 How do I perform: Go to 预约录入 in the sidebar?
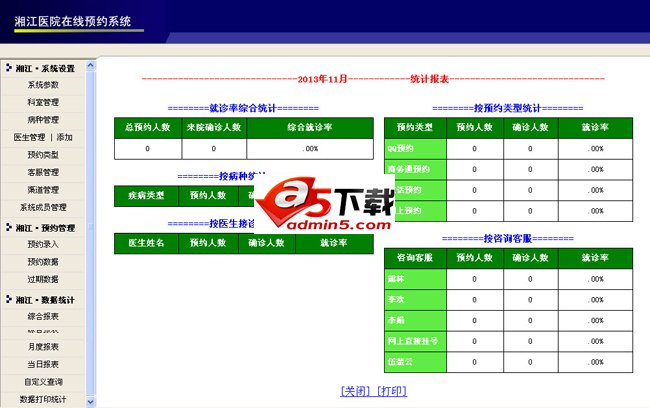(43, 244)
